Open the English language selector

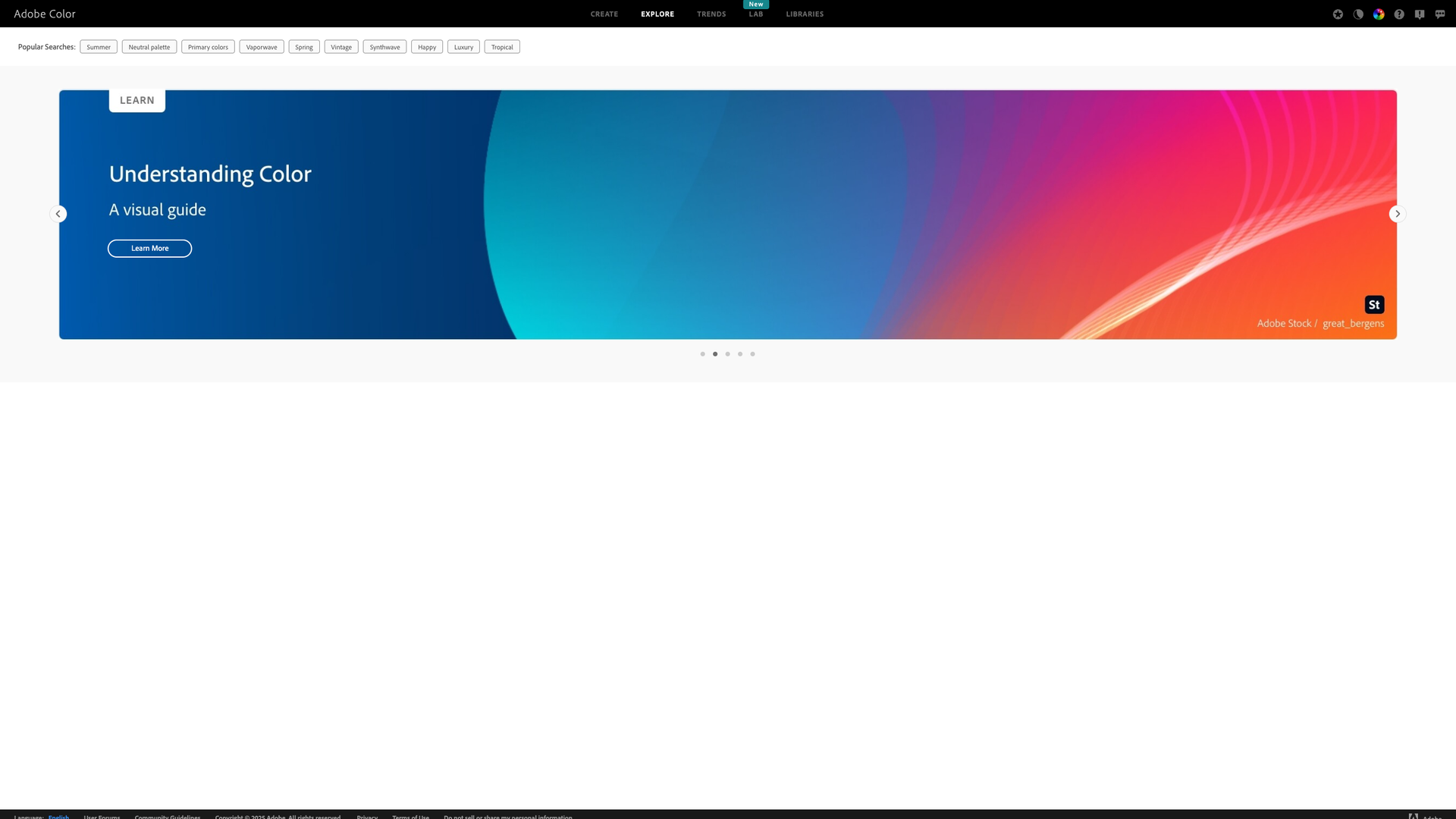click(x=58, y=817)
